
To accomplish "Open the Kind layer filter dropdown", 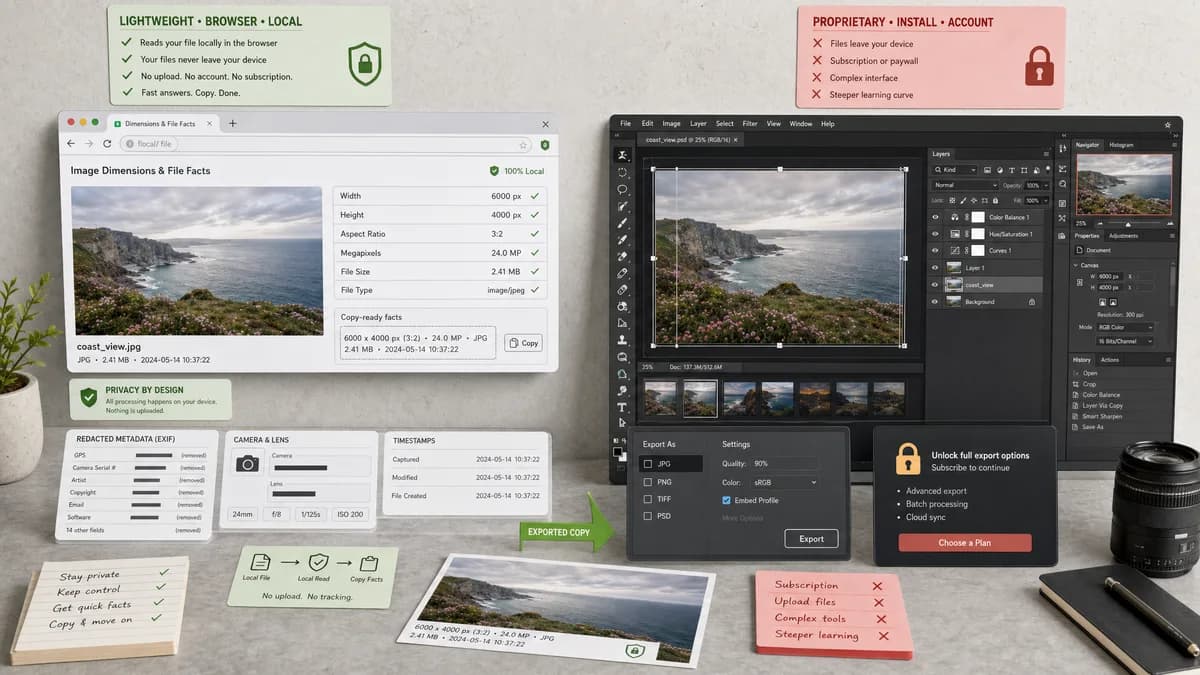I will [954, 170].
